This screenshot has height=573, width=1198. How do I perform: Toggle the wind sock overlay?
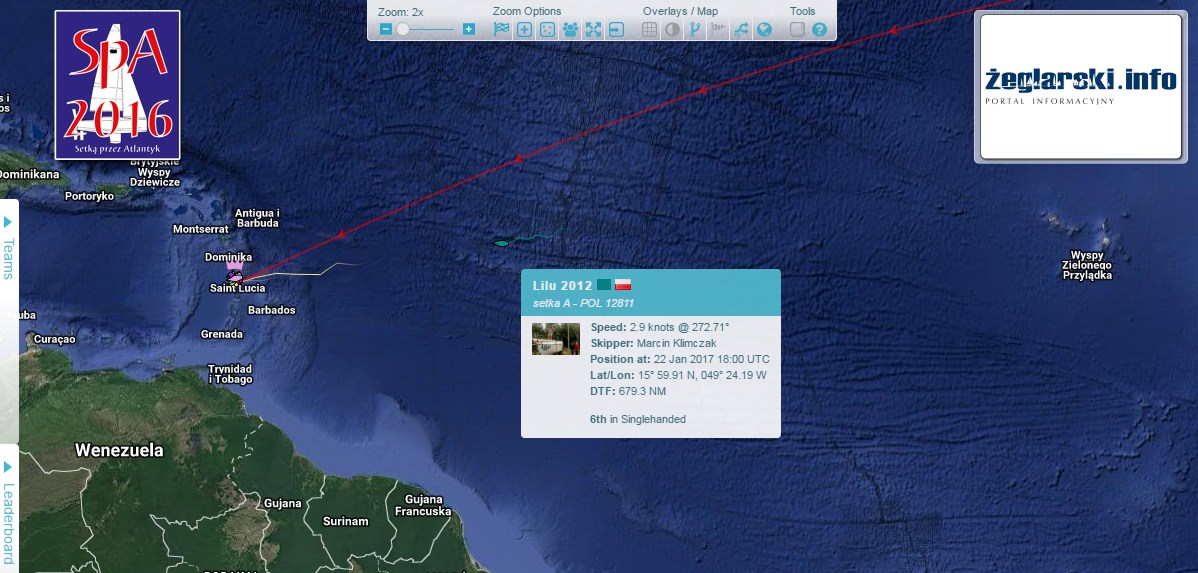point(718,30)
